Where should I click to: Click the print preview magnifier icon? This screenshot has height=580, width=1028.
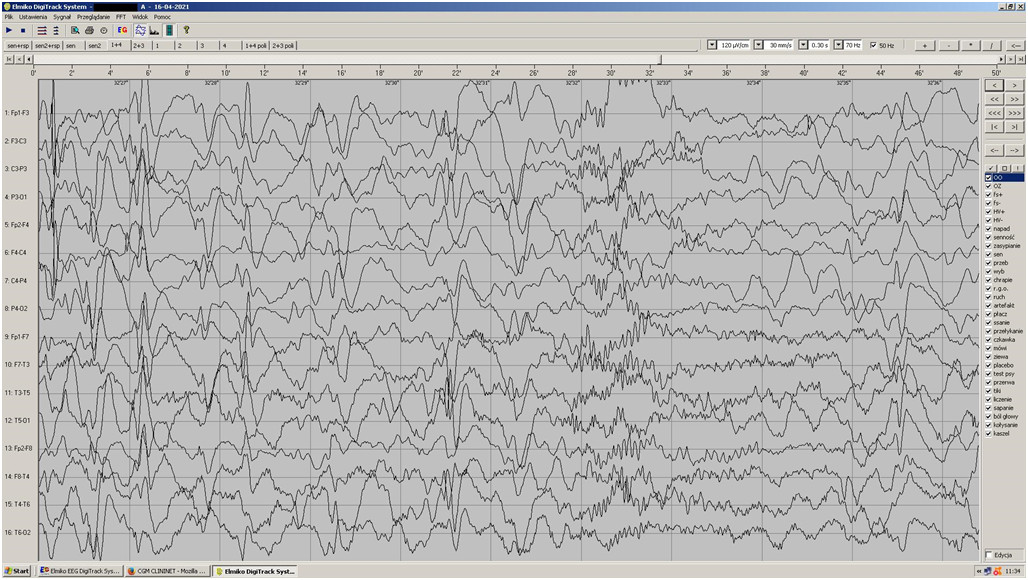75,30
